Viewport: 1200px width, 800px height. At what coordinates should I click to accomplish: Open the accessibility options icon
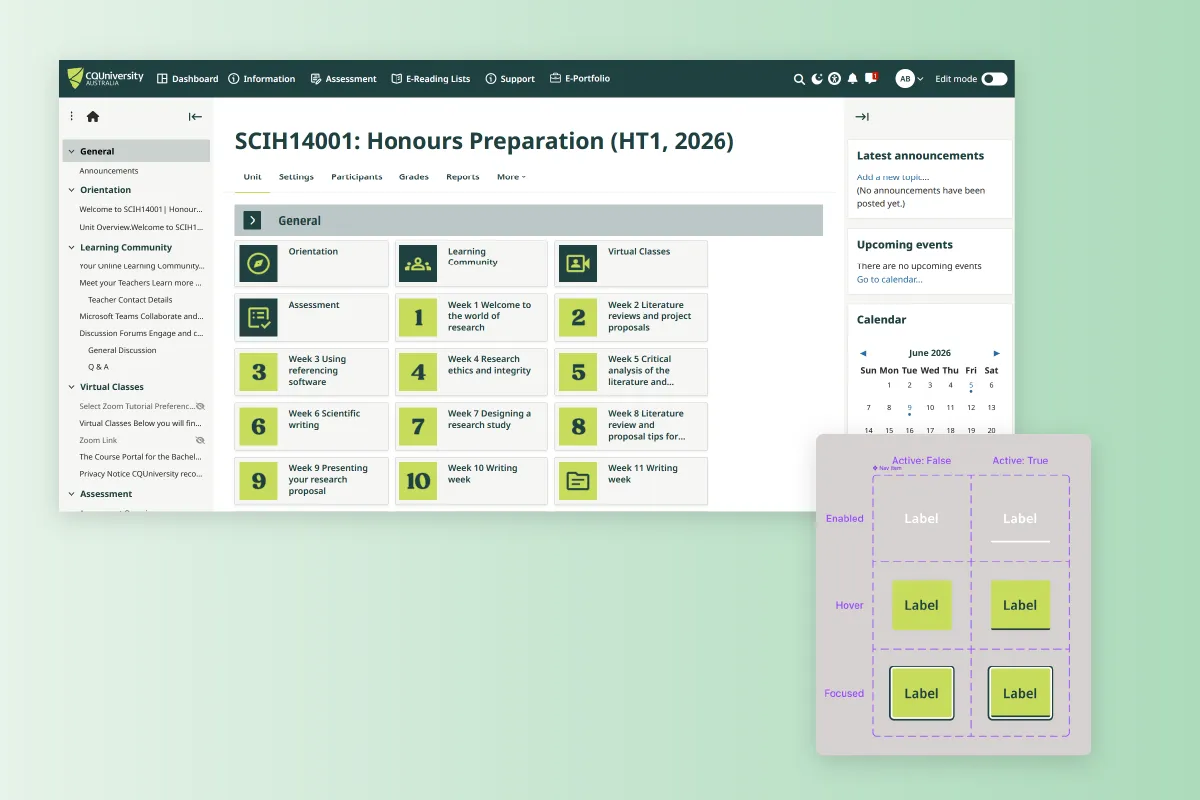click(x=835, y=79)
